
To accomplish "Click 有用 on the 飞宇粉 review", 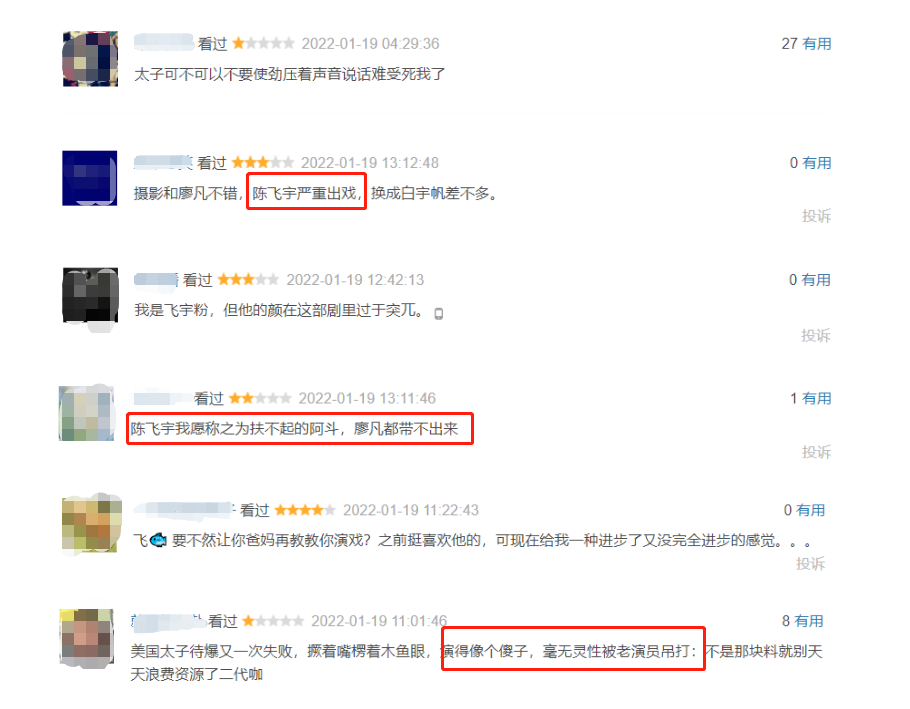I will click(x=816, y=280).
